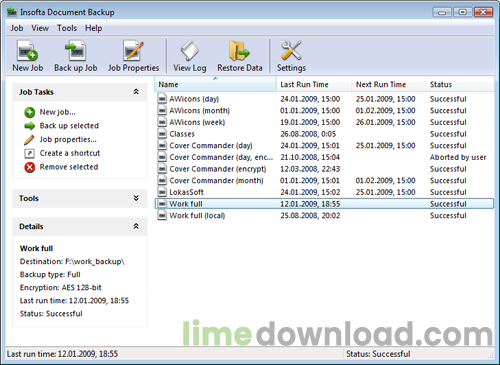
Task: Sort jobs by the Name column header
Action: [x=215, y=84]
